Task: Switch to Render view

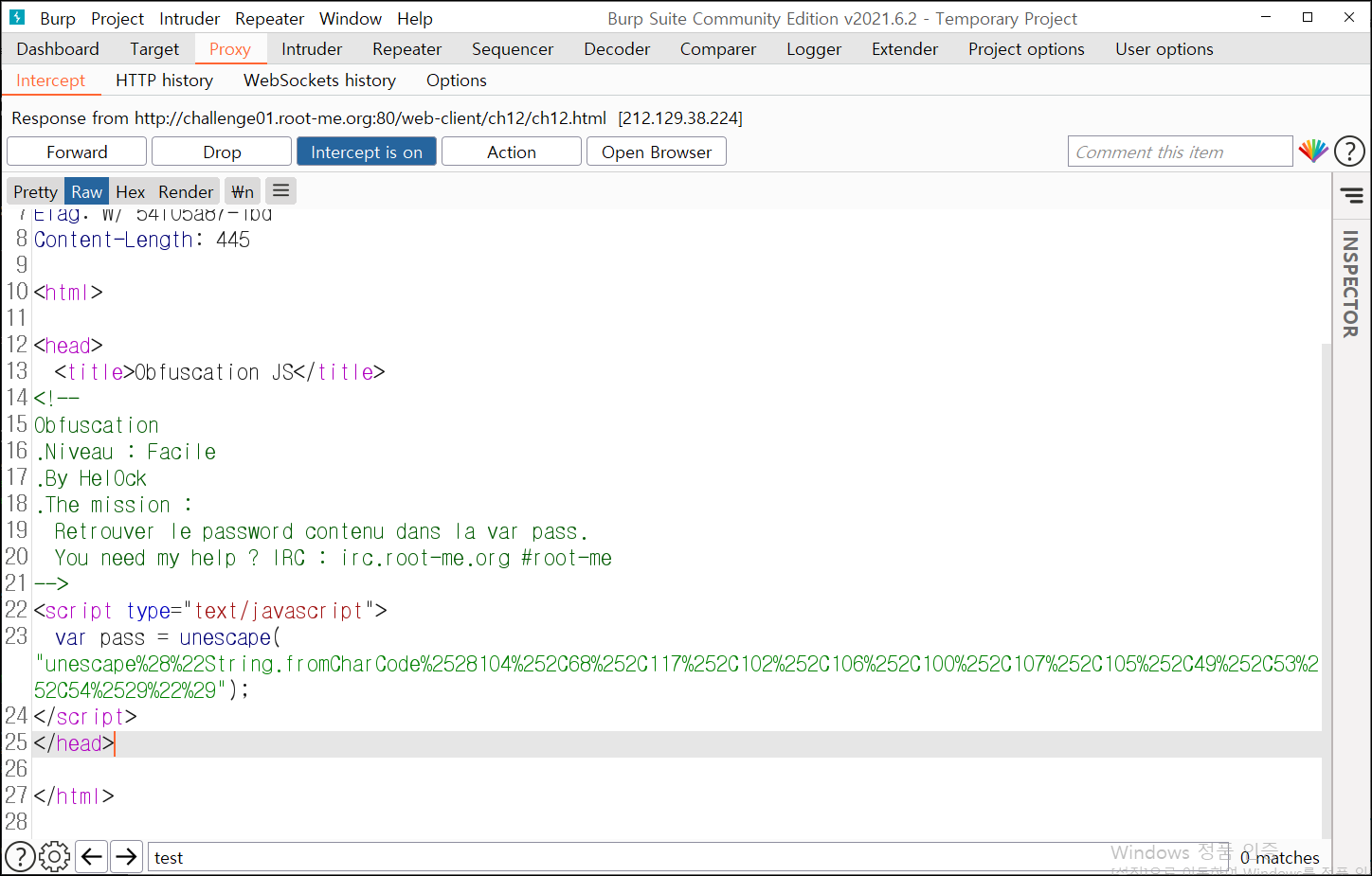Action: click(186, 191)
